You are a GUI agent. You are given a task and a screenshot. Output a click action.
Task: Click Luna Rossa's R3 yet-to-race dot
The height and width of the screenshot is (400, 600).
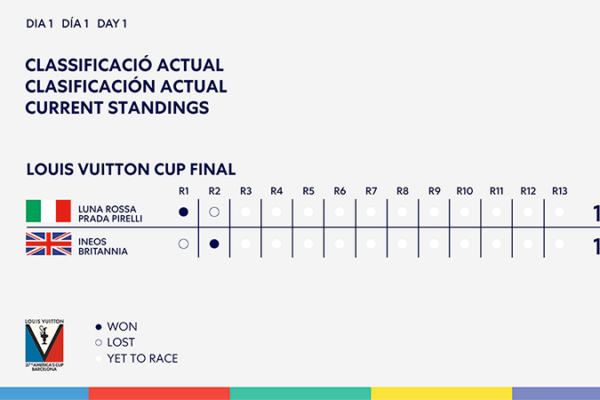(x=246, y=212)
